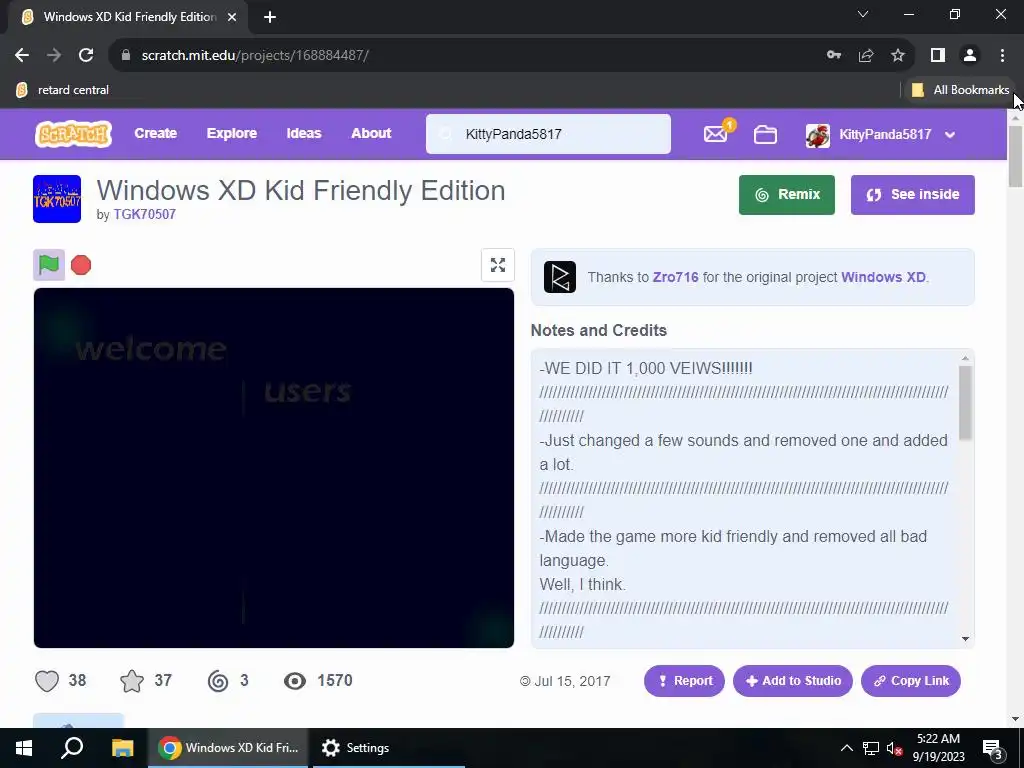The height and width of the screenshot is (768, 1024).
Task: Open the network tray icon
Action: [871, 748]
